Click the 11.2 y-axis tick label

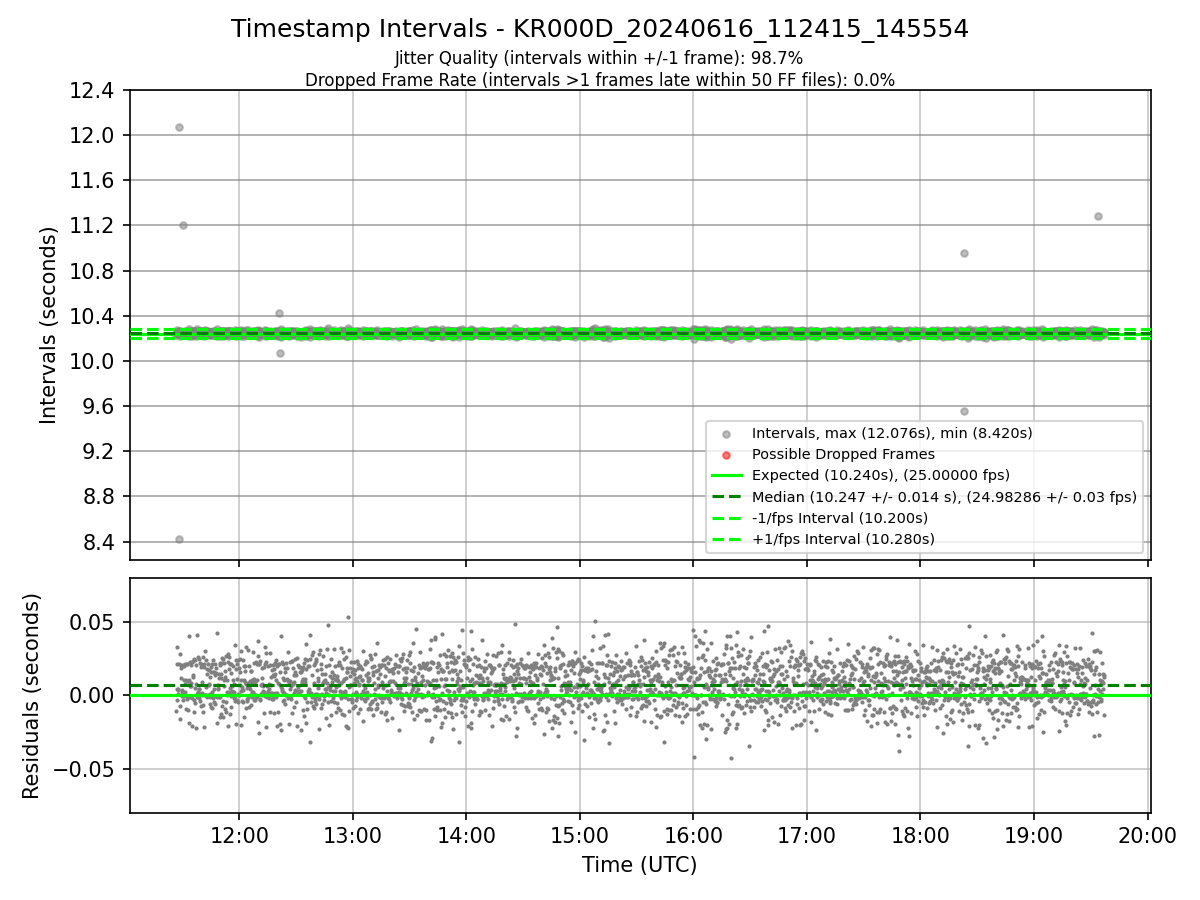[x=94, y=226]
